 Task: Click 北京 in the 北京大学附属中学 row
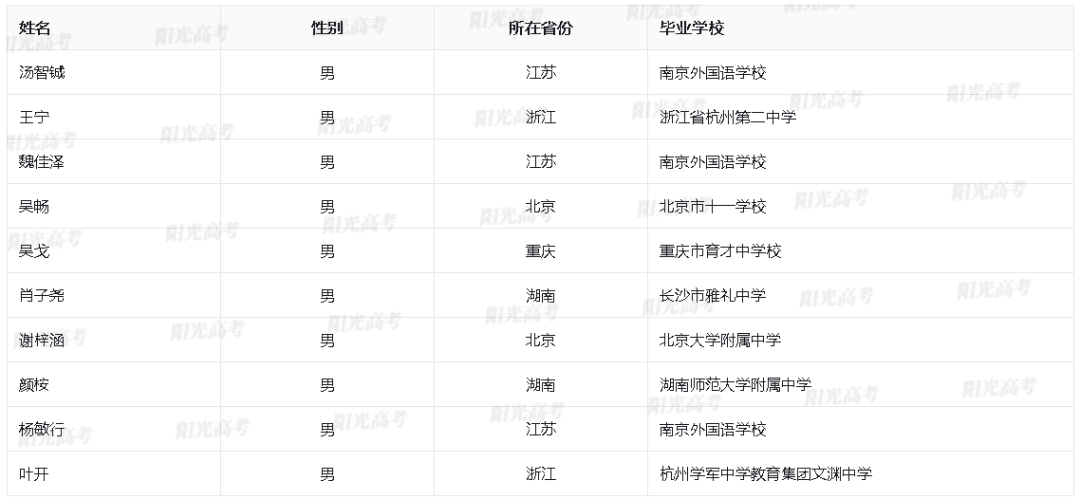coord(541,340)
